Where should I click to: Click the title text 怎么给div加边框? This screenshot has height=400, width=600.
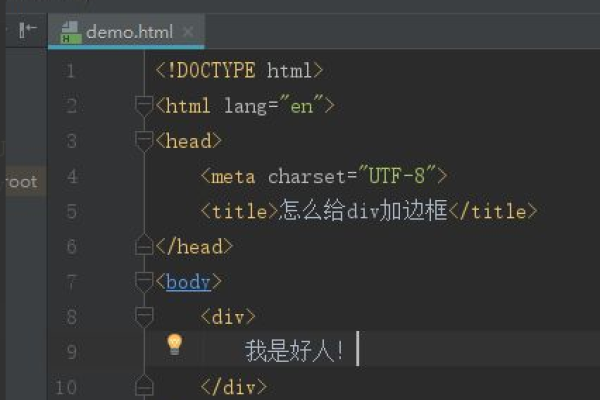pyautogui.click(x=363, y=211)
